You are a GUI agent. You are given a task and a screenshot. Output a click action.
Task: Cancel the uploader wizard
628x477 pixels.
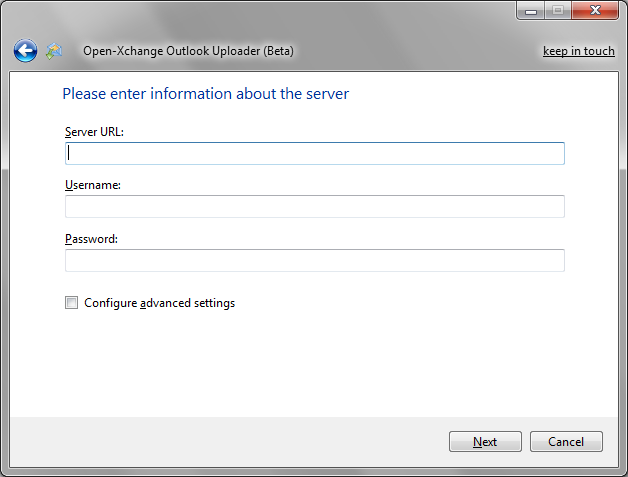pyautogui.click(x=566, y=442)
